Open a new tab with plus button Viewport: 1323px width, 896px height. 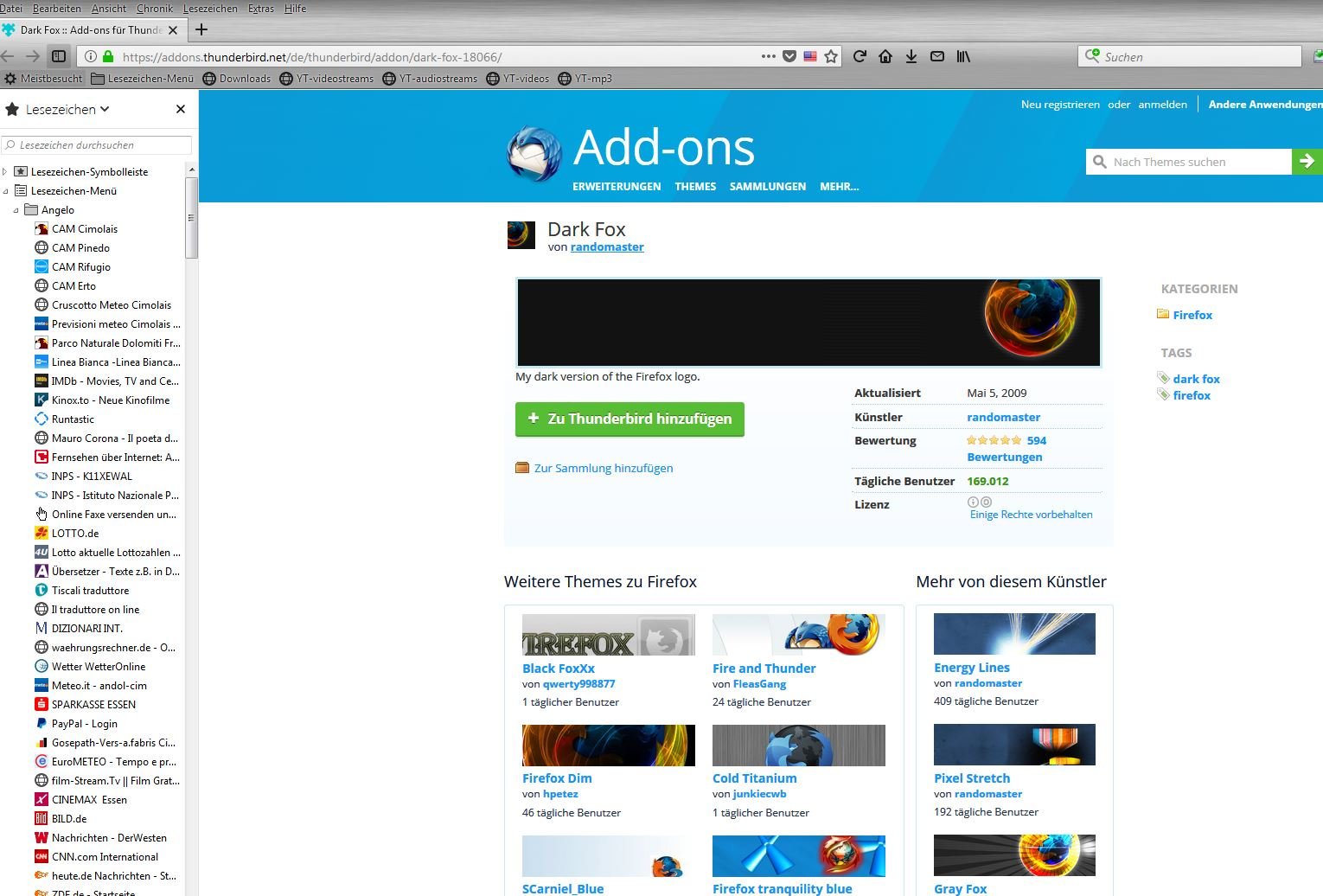click(x=201, y=29)
